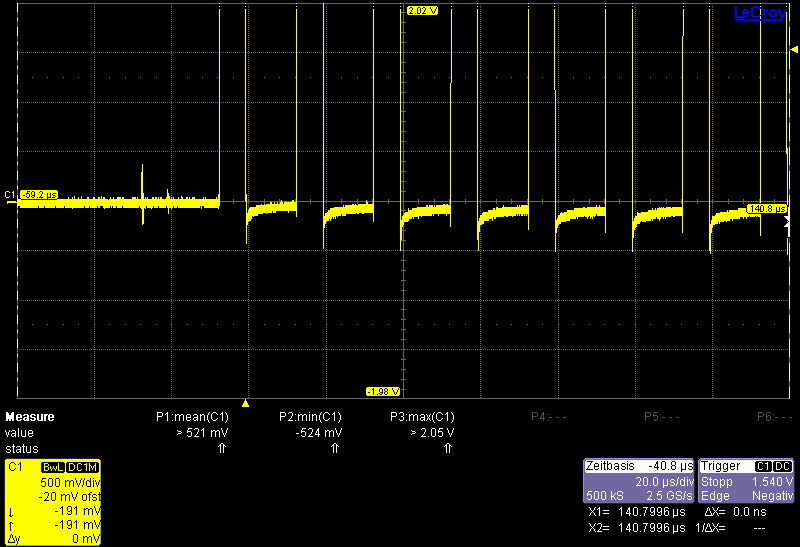Click the status arrow under P1
800x547 pixels.
pos(222,448)
